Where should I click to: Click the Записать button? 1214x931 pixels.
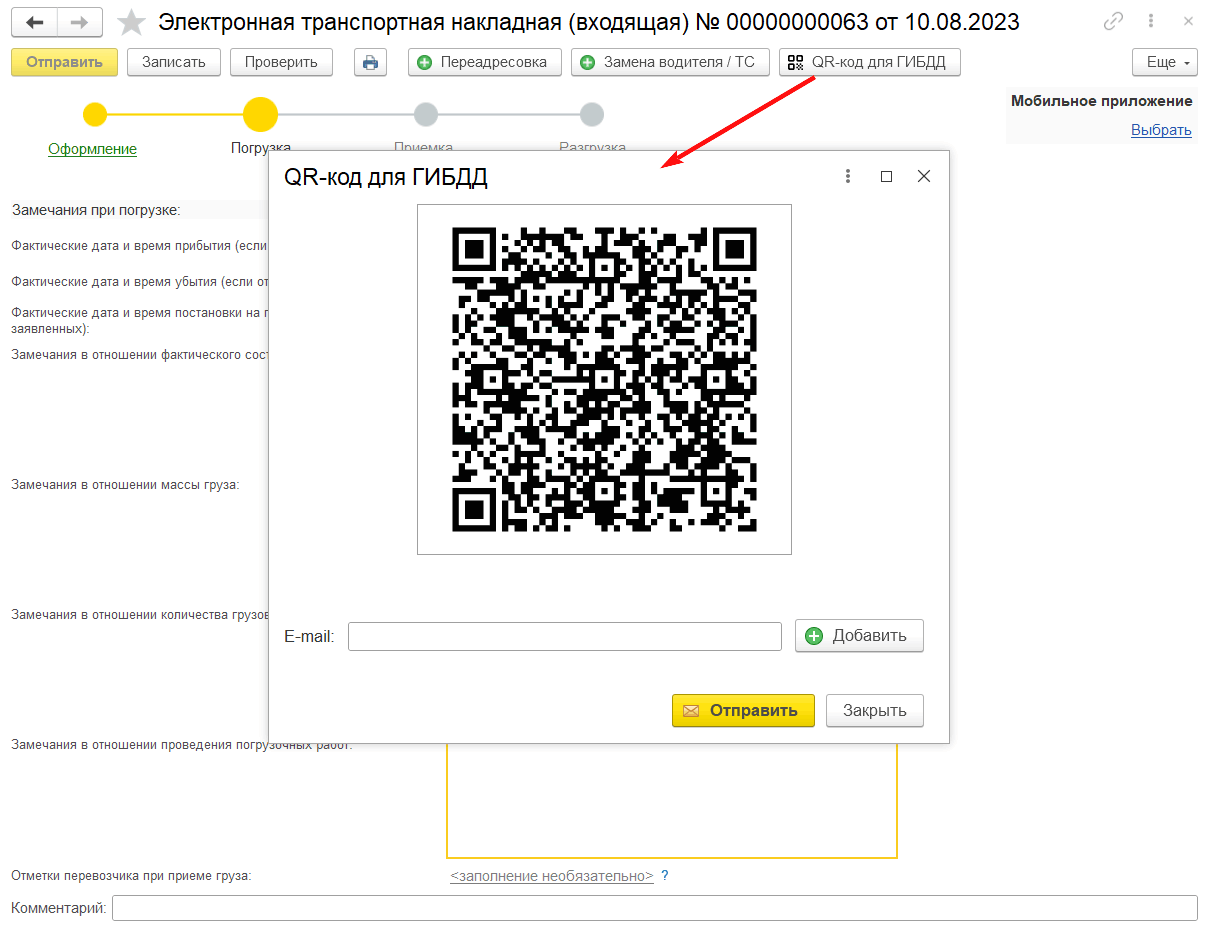[x=174, y=62]
